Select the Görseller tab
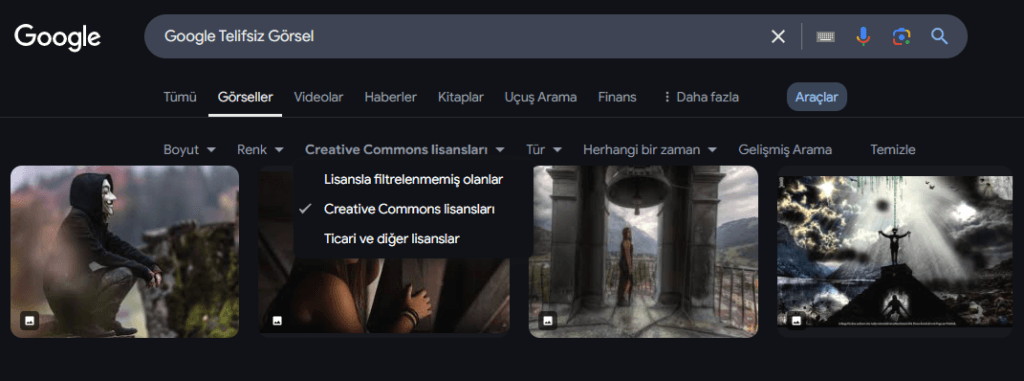The image size is (1024, 381). (x=246, y=97)
